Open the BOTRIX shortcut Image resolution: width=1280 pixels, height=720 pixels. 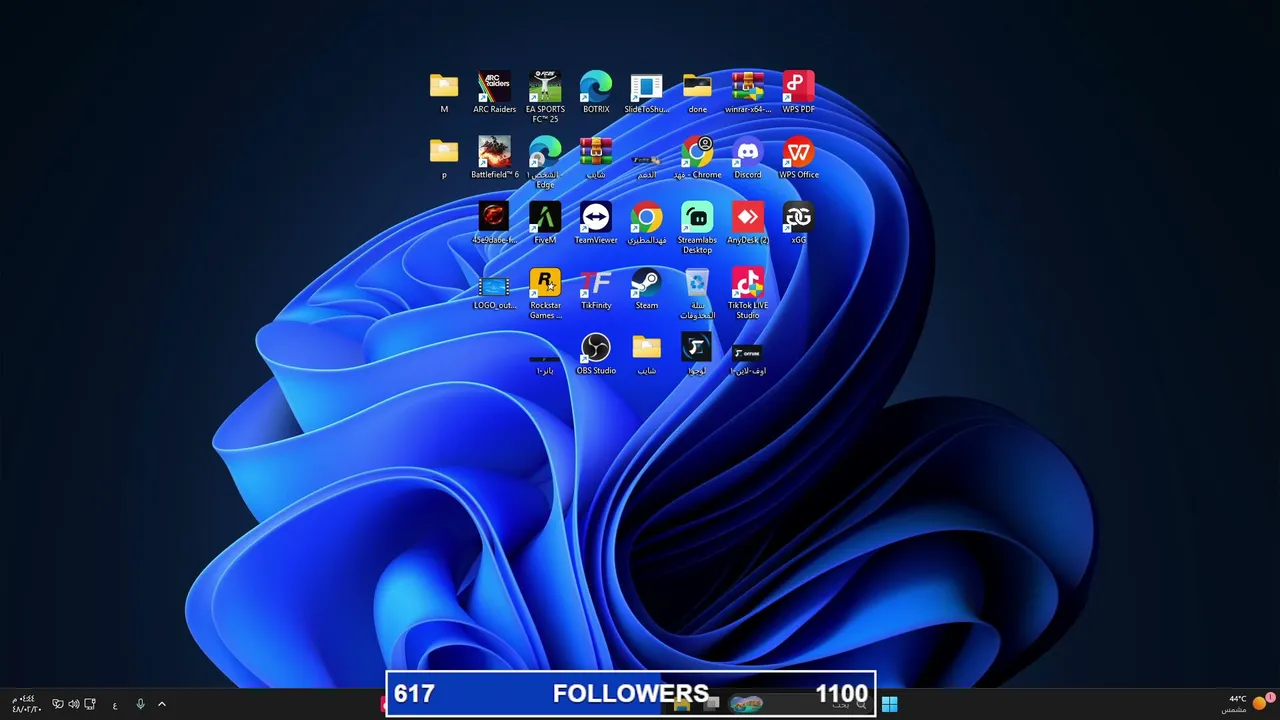[596, 92]
